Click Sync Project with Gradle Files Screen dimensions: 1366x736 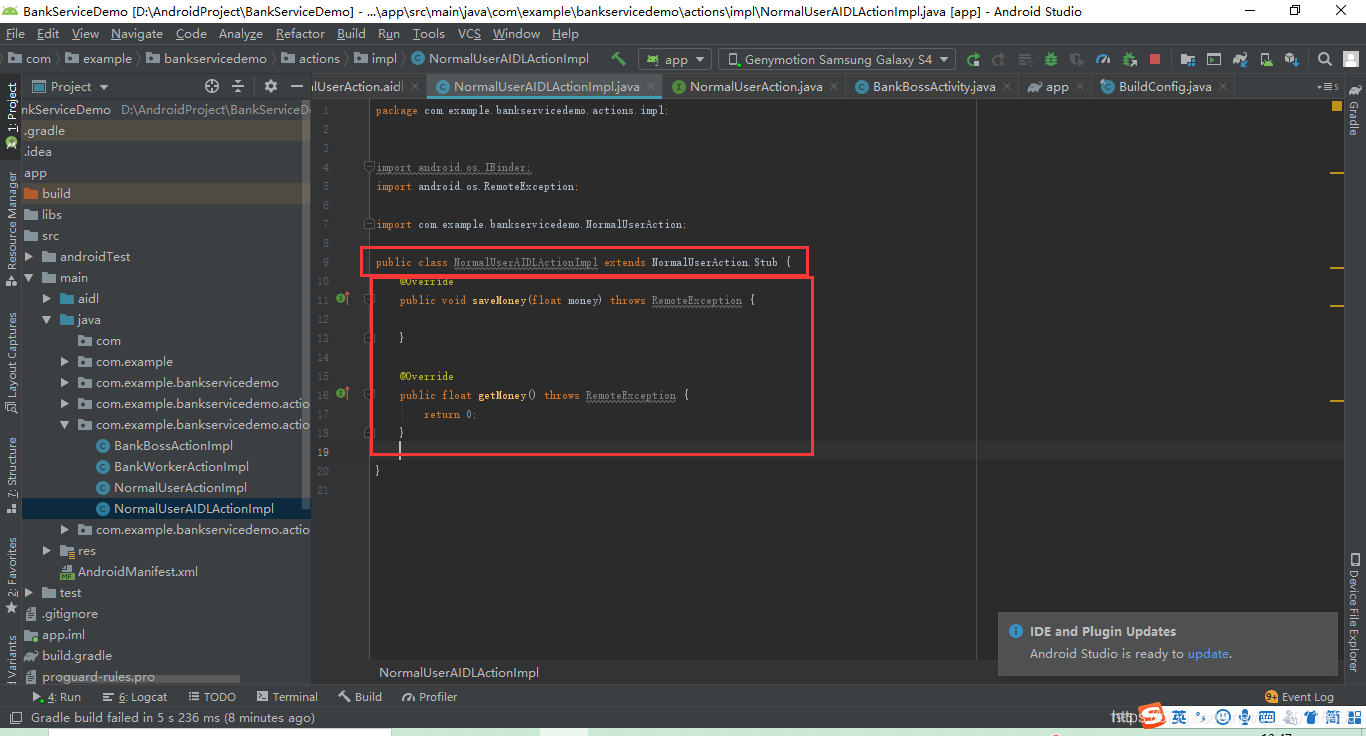(x=1241, y=59)
